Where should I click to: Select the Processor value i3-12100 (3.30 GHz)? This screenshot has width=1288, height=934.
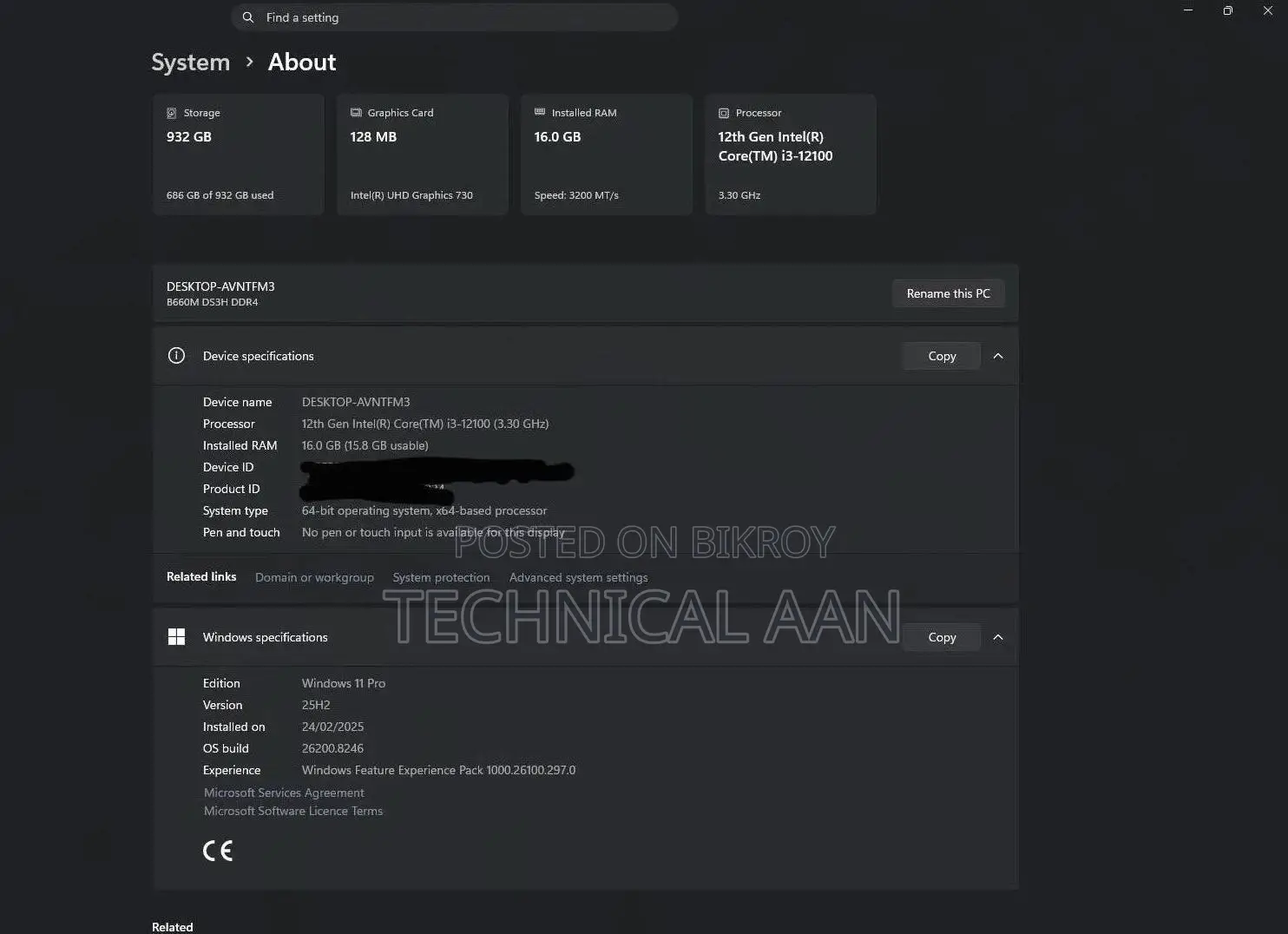click(x=425, y=424)
